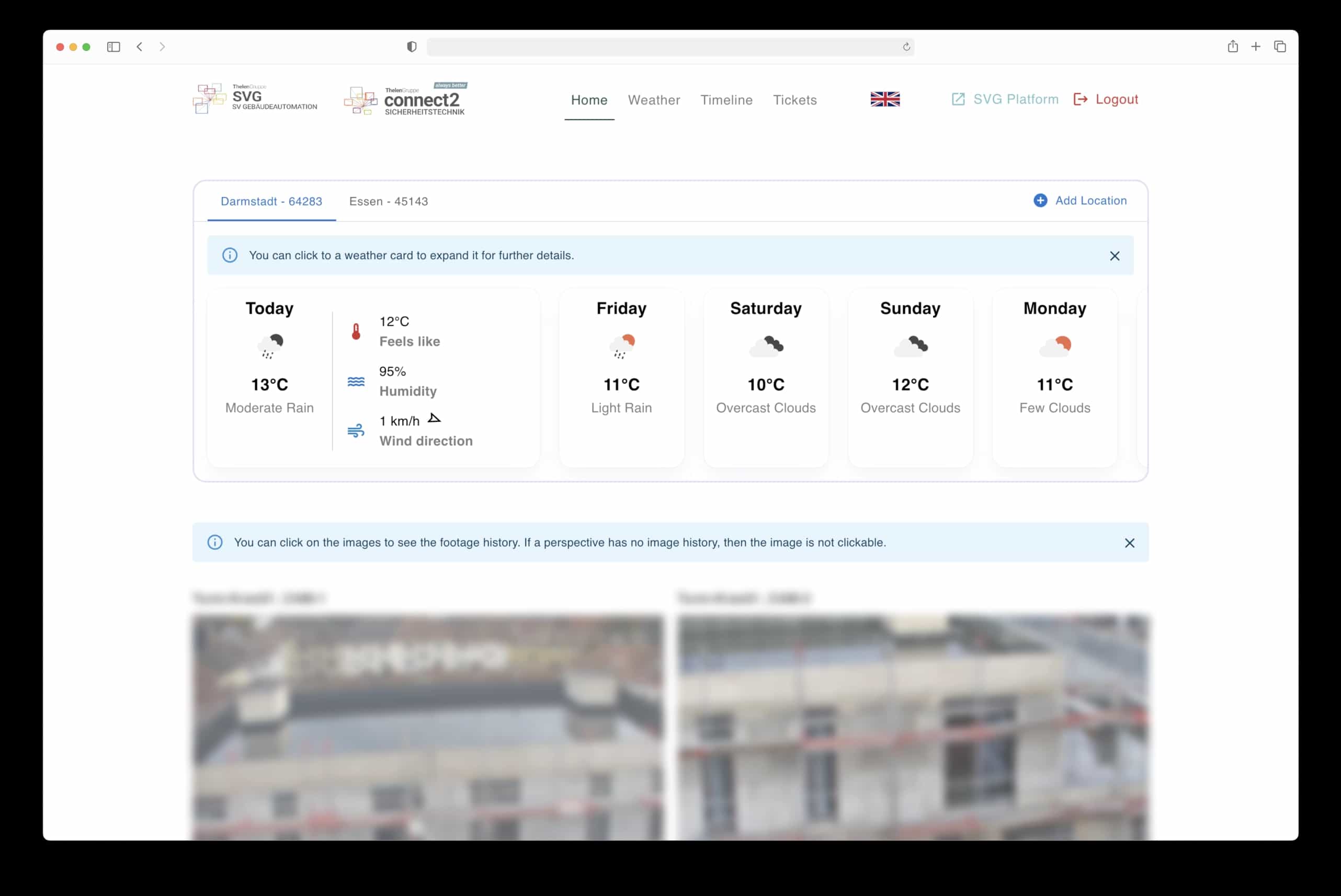Expand the Friday Light Rain card
The width and height of the screenshot is (1341, 896).
point(621,378)
